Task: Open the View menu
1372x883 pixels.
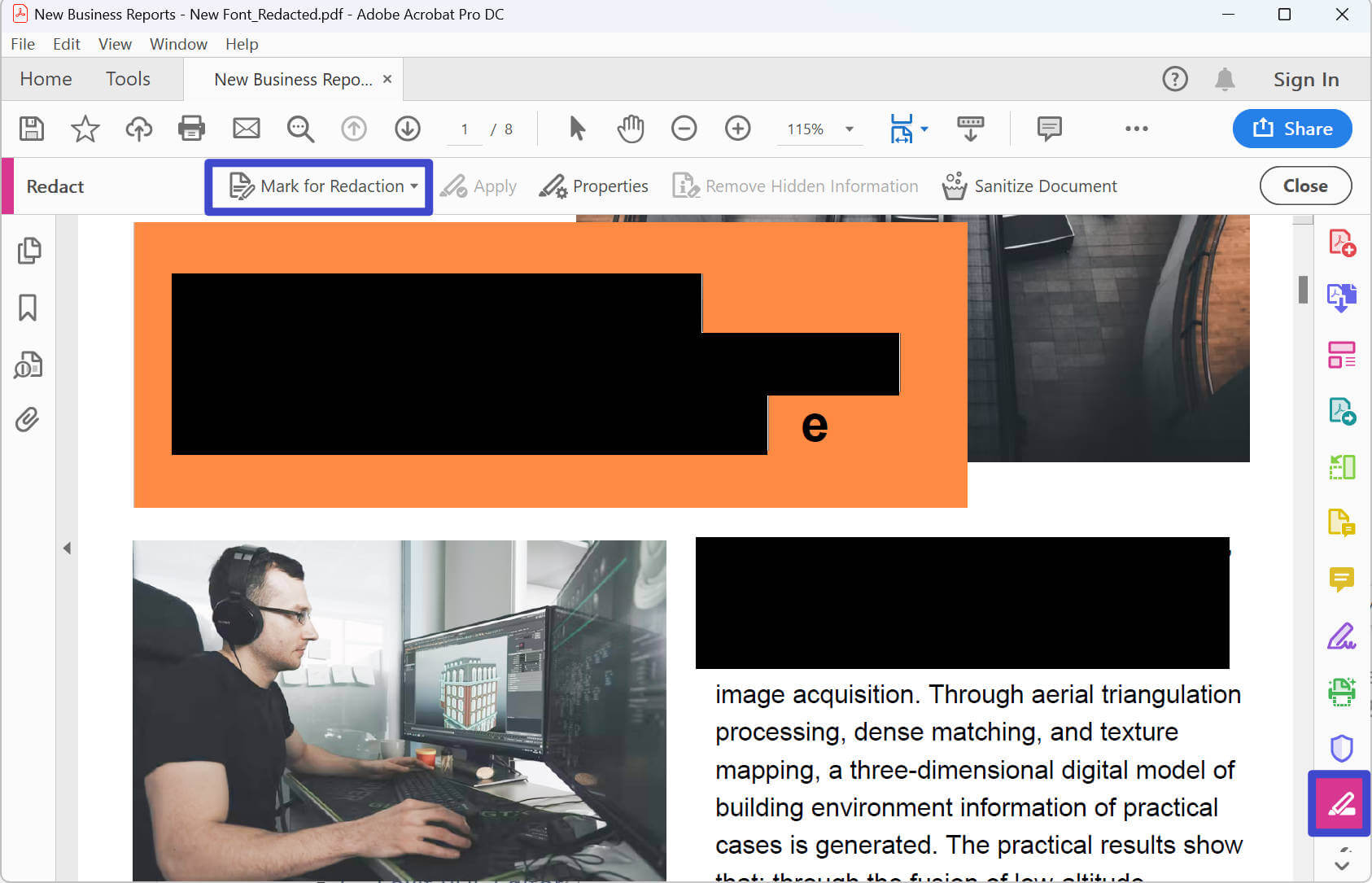Action: (114, 44)
